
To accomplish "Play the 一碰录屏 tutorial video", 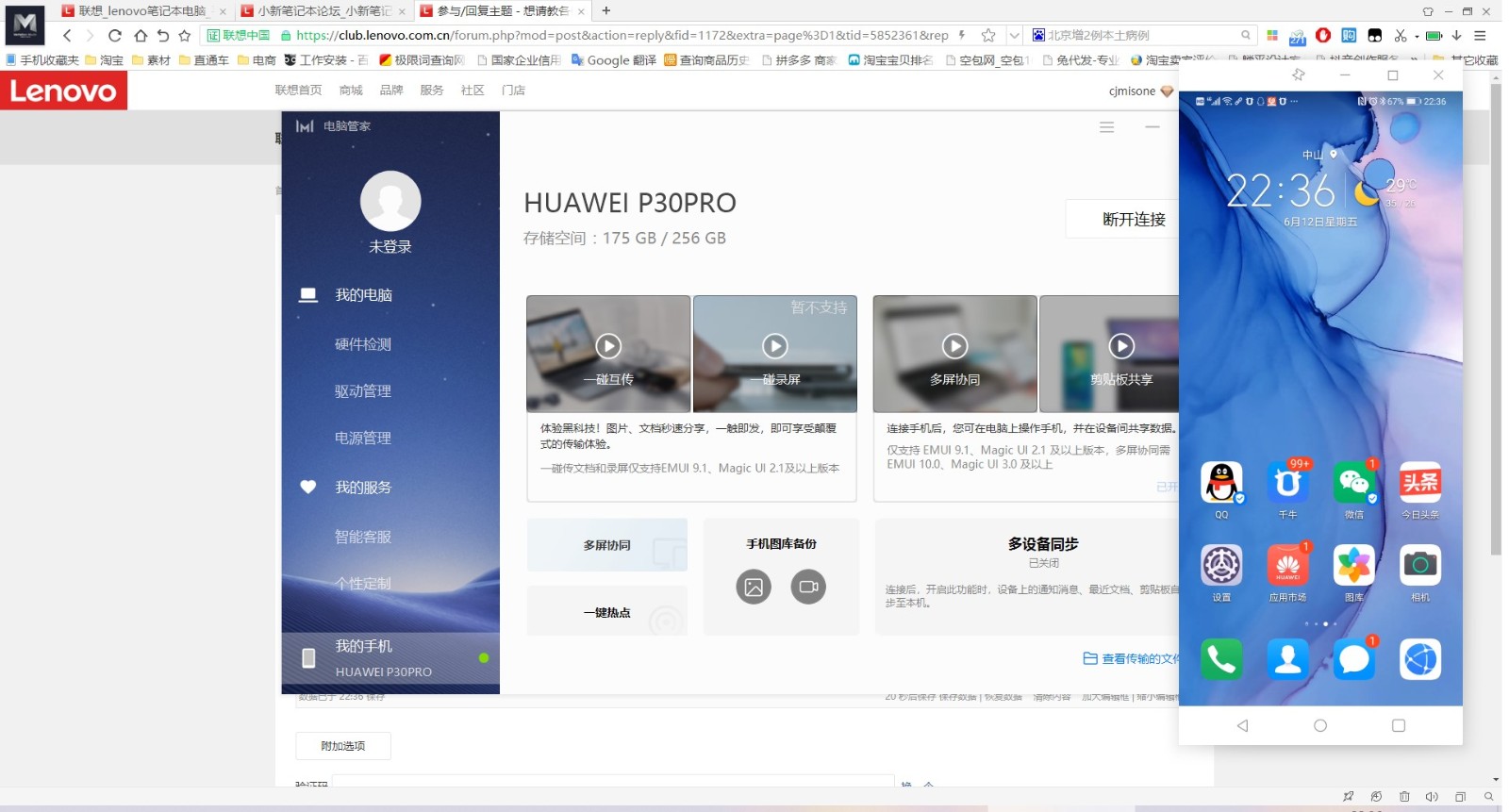I will pos(775,346).
